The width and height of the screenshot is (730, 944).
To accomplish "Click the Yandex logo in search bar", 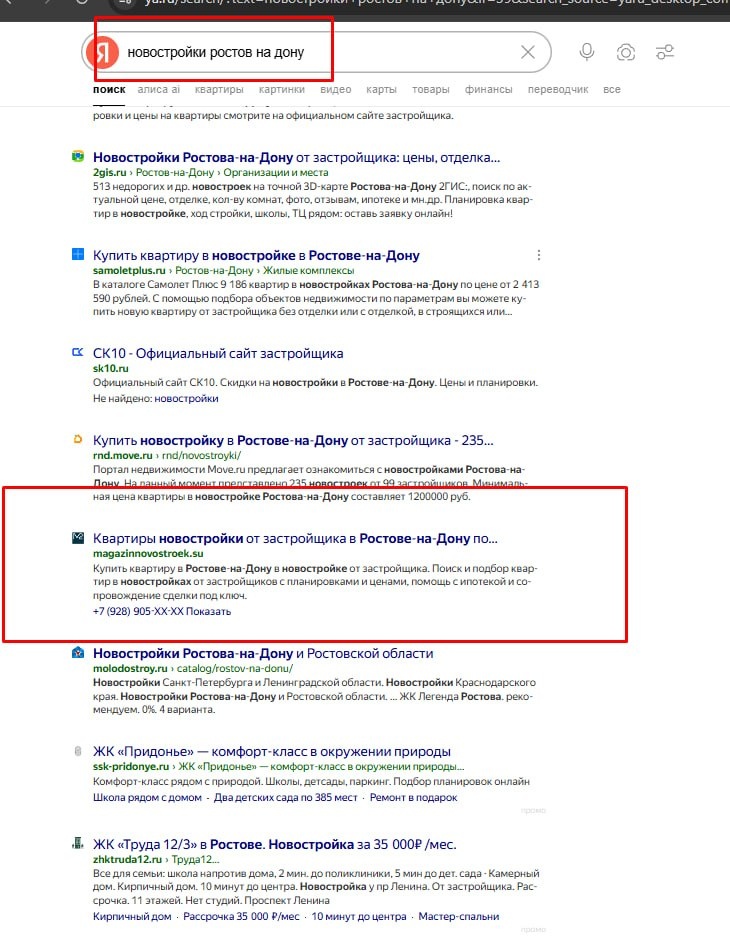I will (102, 52).
